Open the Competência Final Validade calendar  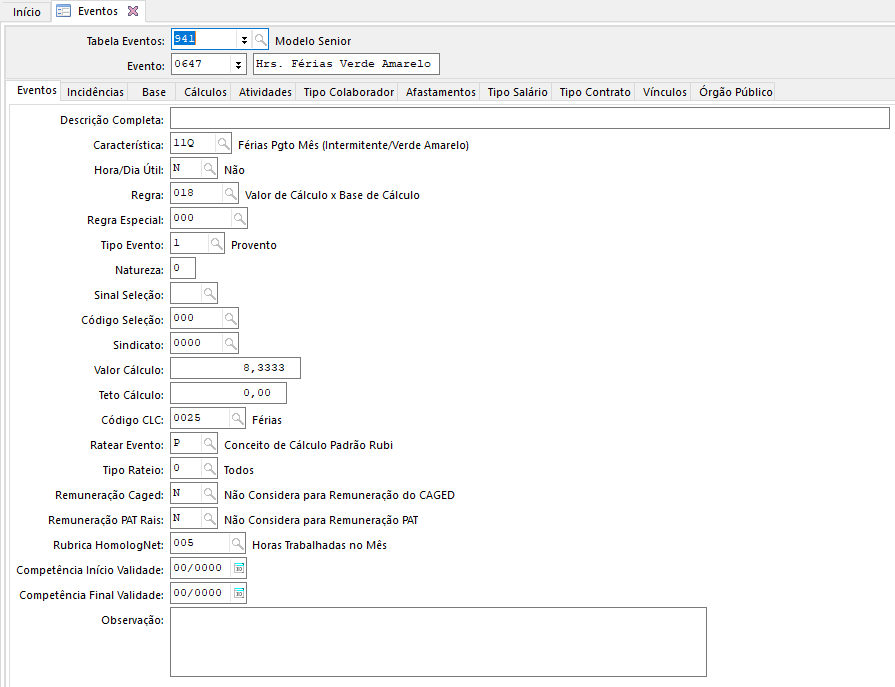(239, 593)
